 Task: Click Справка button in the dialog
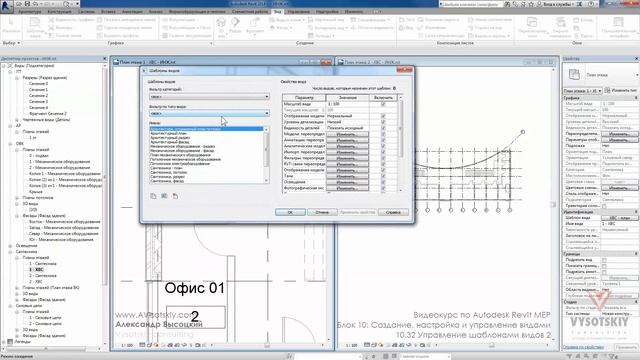(x=393, y=212)
